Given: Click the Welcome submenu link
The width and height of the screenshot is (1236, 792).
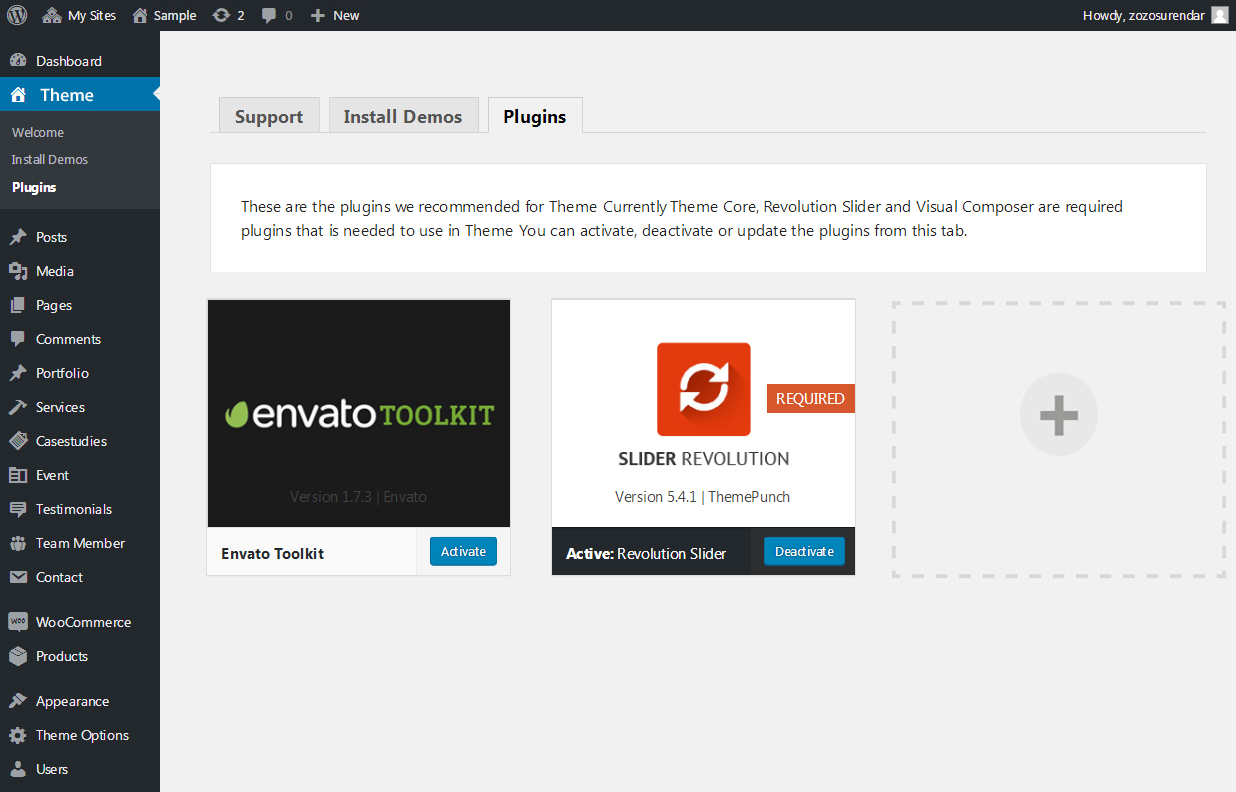Looking at the screenshot, I should coord(38,132).
